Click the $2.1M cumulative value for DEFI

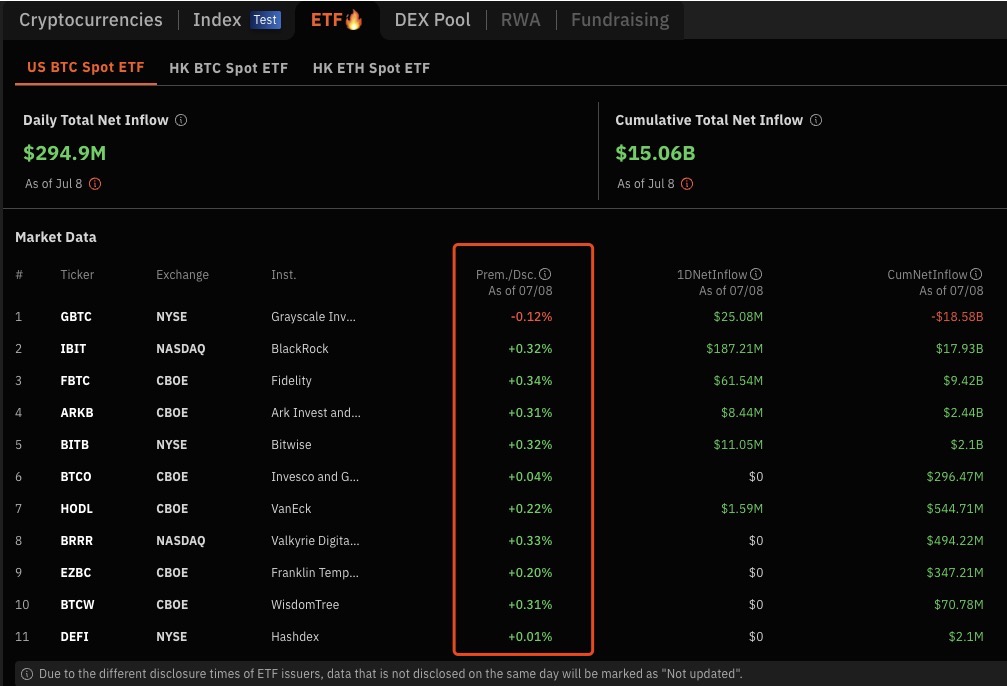coord(967,637)
